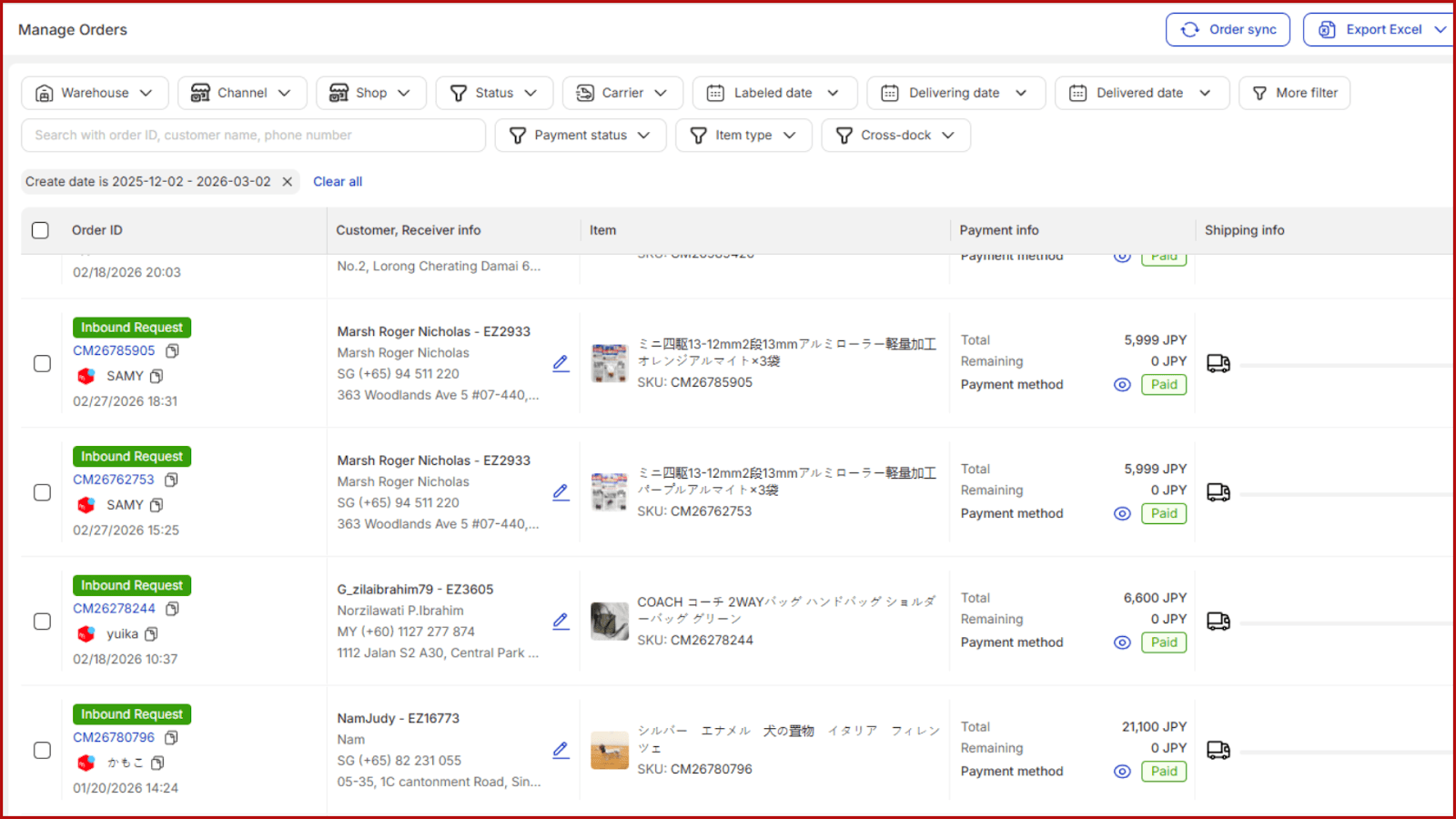Viewport: 1456px width, 819px height.
Task: Click edit pencil for order CM26278244
Action: (x=561, y=622)
